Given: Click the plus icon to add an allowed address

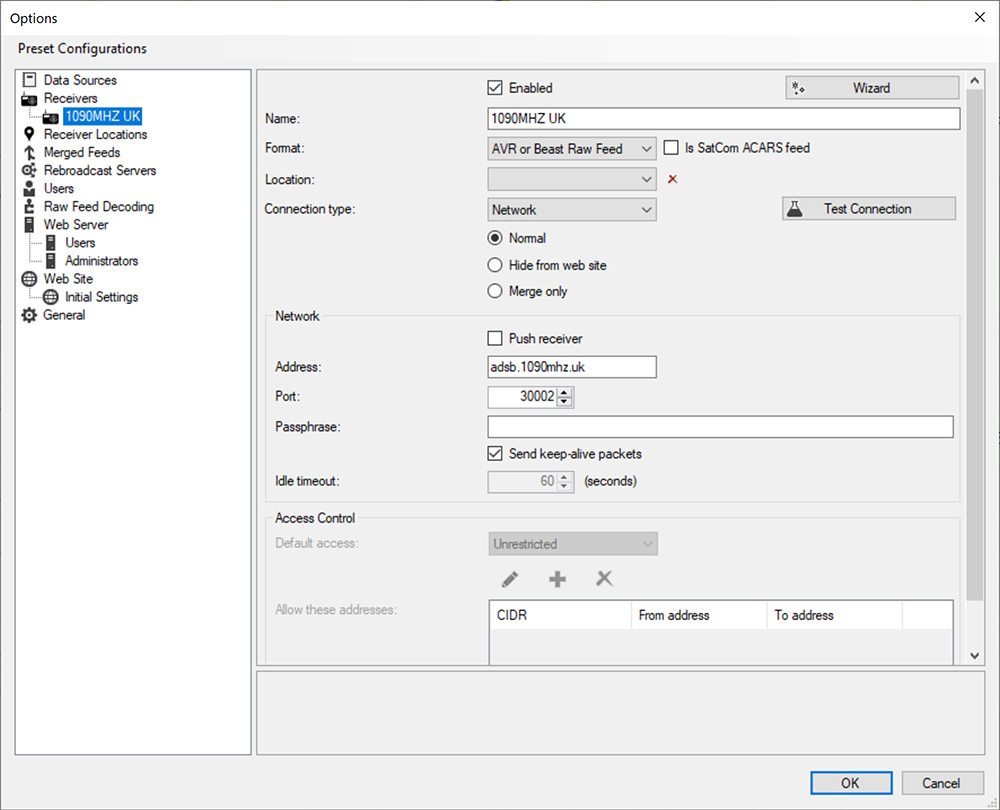Looking at the screenshot, I should (x=557, y=578).
